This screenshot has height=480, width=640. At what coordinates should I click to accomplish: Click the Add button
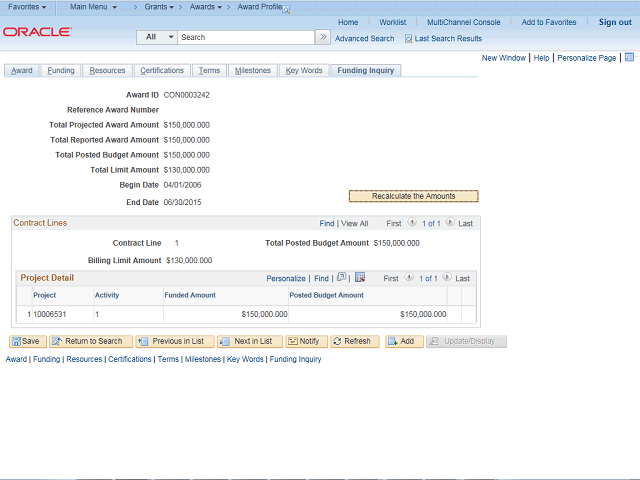tap(404, 341)
